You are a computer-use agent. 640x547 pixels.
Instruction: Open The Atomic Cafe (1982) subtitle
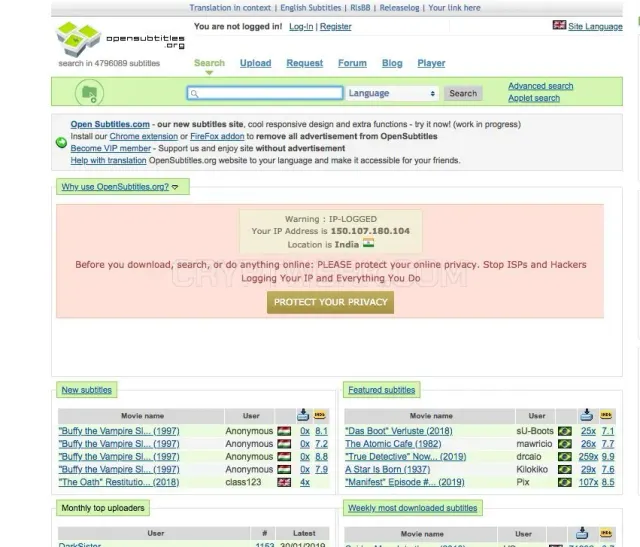click(x=393, y=444)
